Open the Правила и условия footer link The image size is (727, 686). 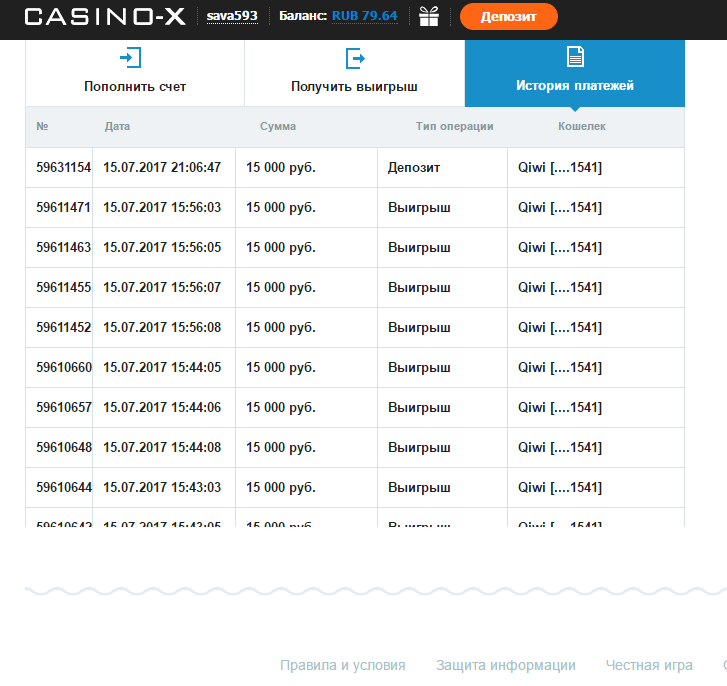(343, 665)
